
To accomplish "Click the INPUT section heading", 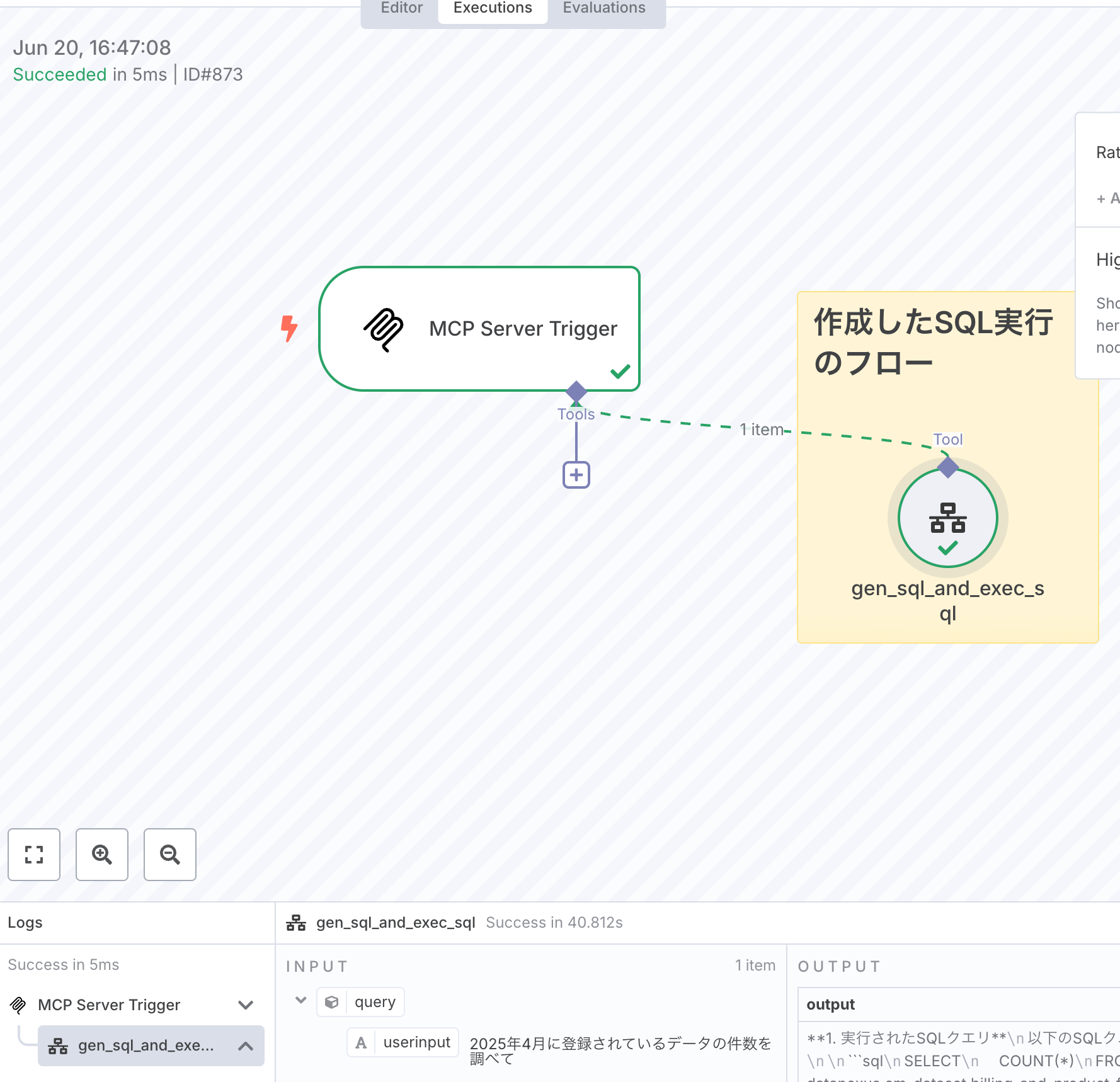I will click(x=316, y=966).
